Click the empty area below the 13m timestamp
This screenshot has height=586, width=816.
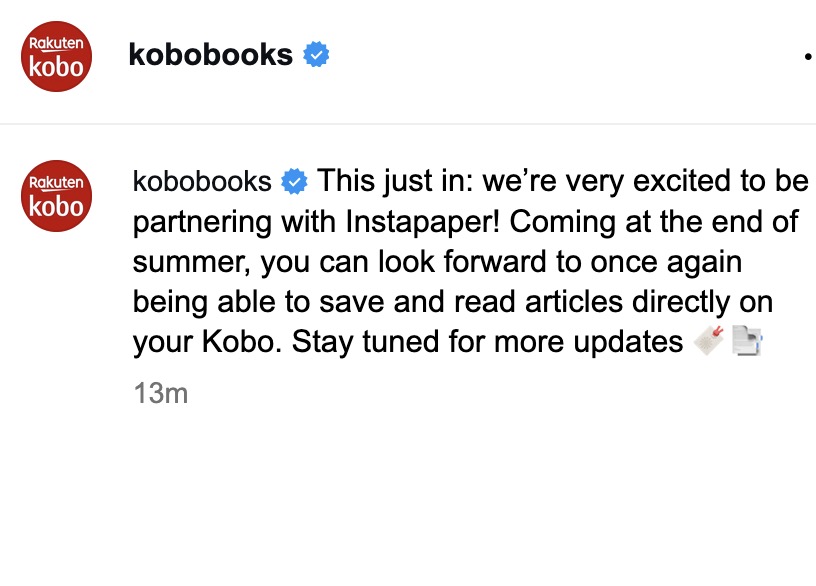(400, 490)
